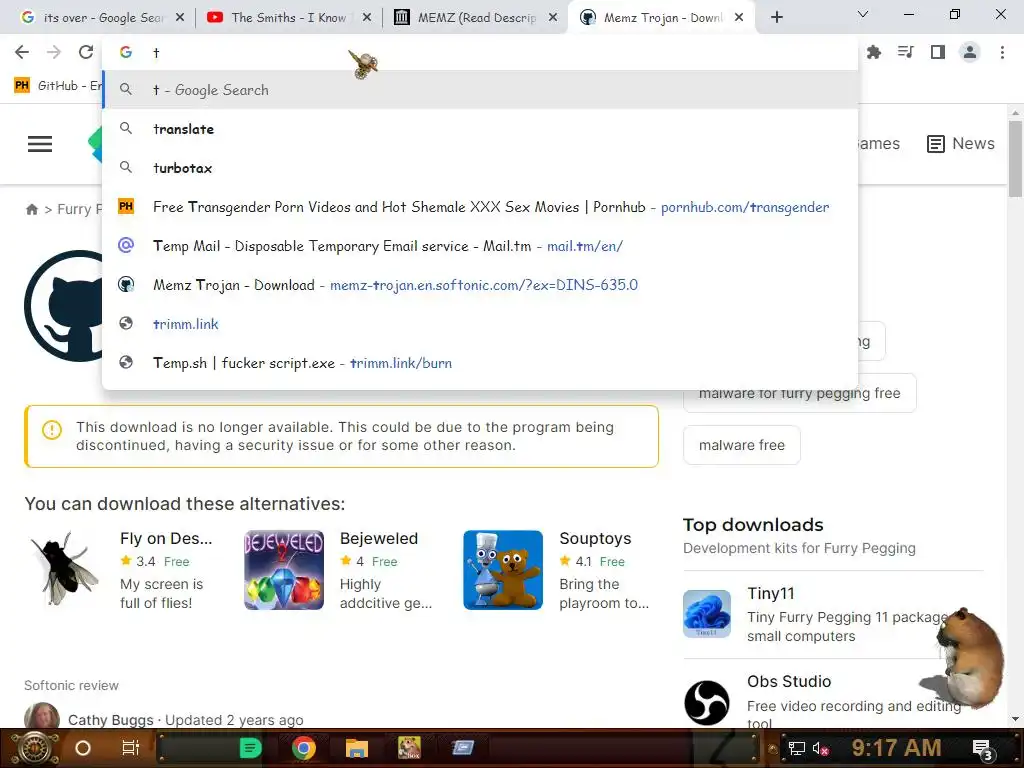Click the page vertical scrollbar thumb
The image size is (1024, 768).
[1015, 159]
